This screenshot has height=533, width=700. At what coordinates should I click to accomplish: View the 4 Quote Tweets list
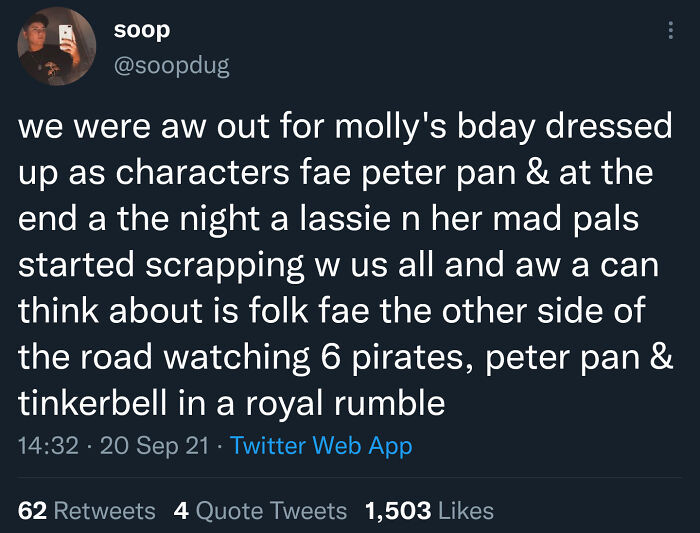click(x=260, y=511)
